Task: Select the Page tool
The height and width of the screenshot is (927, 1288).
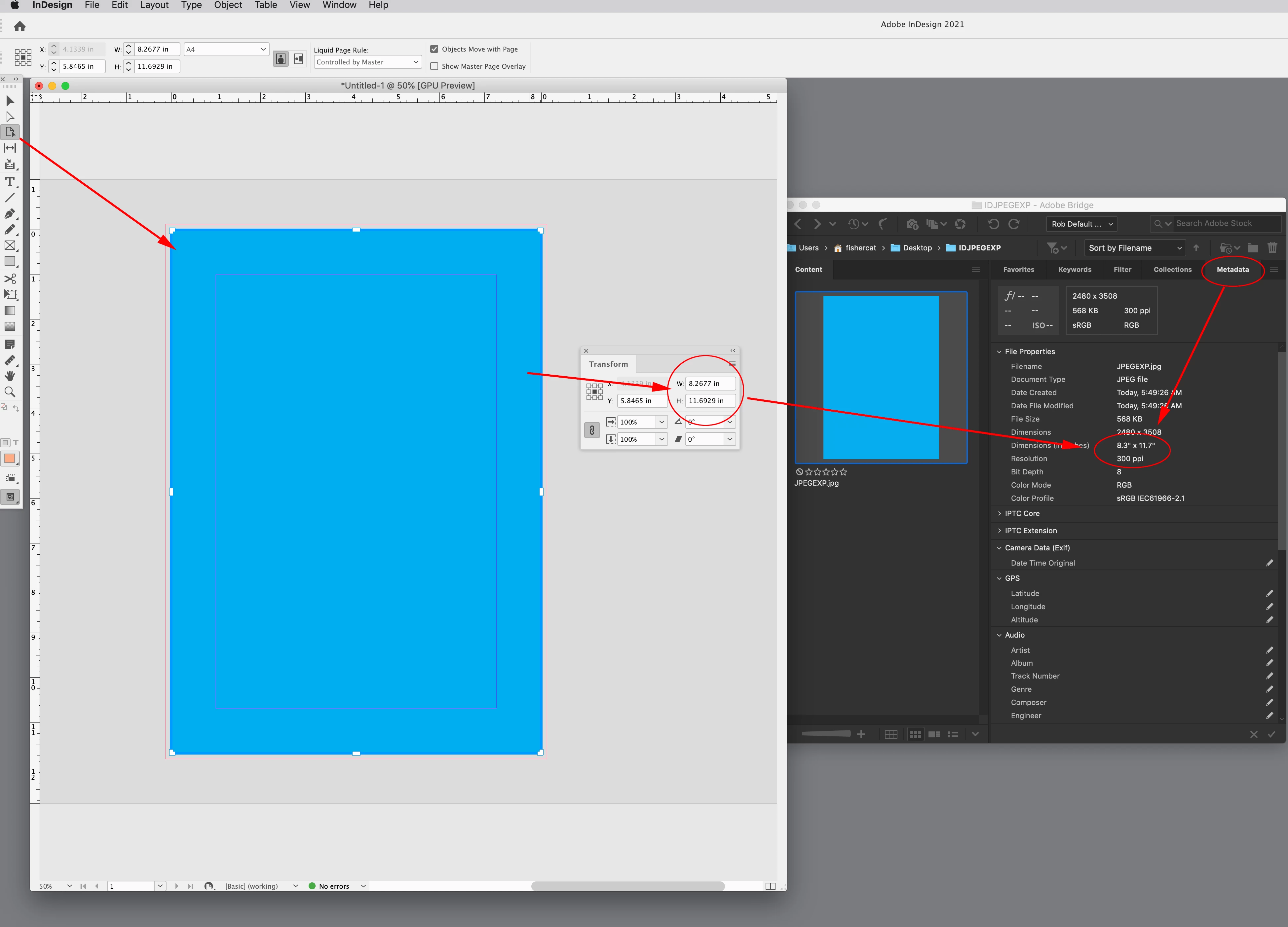Action: [x=10, y=132]
